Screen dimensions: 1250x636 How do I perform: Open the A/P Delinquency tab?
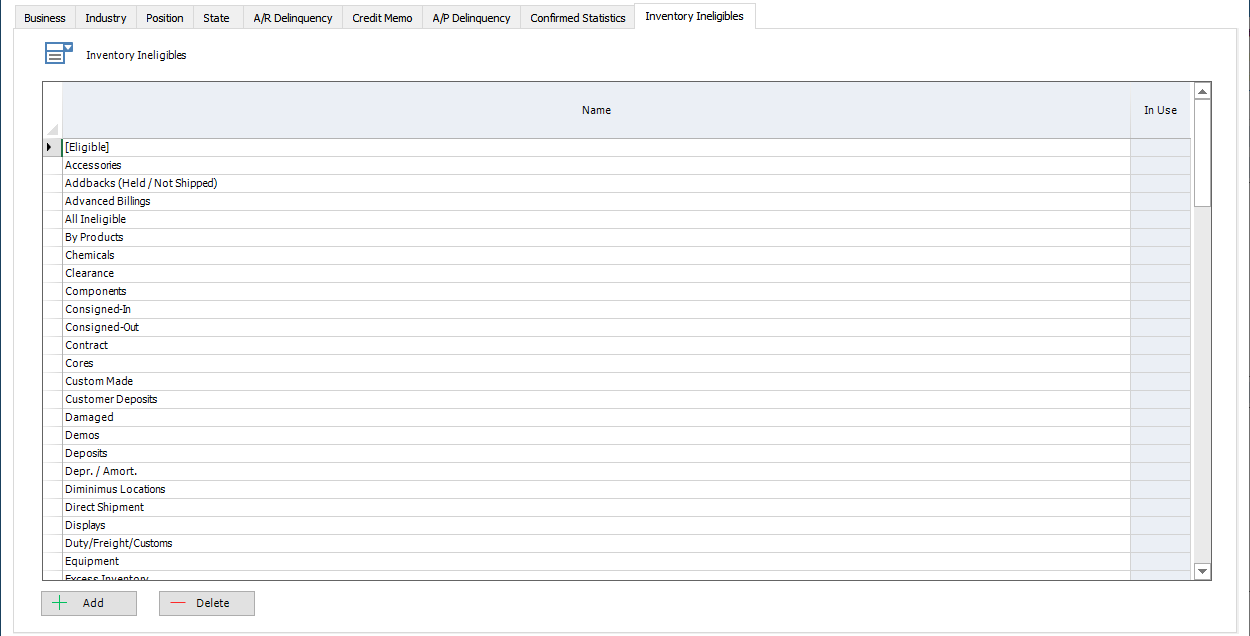[471, 17]
